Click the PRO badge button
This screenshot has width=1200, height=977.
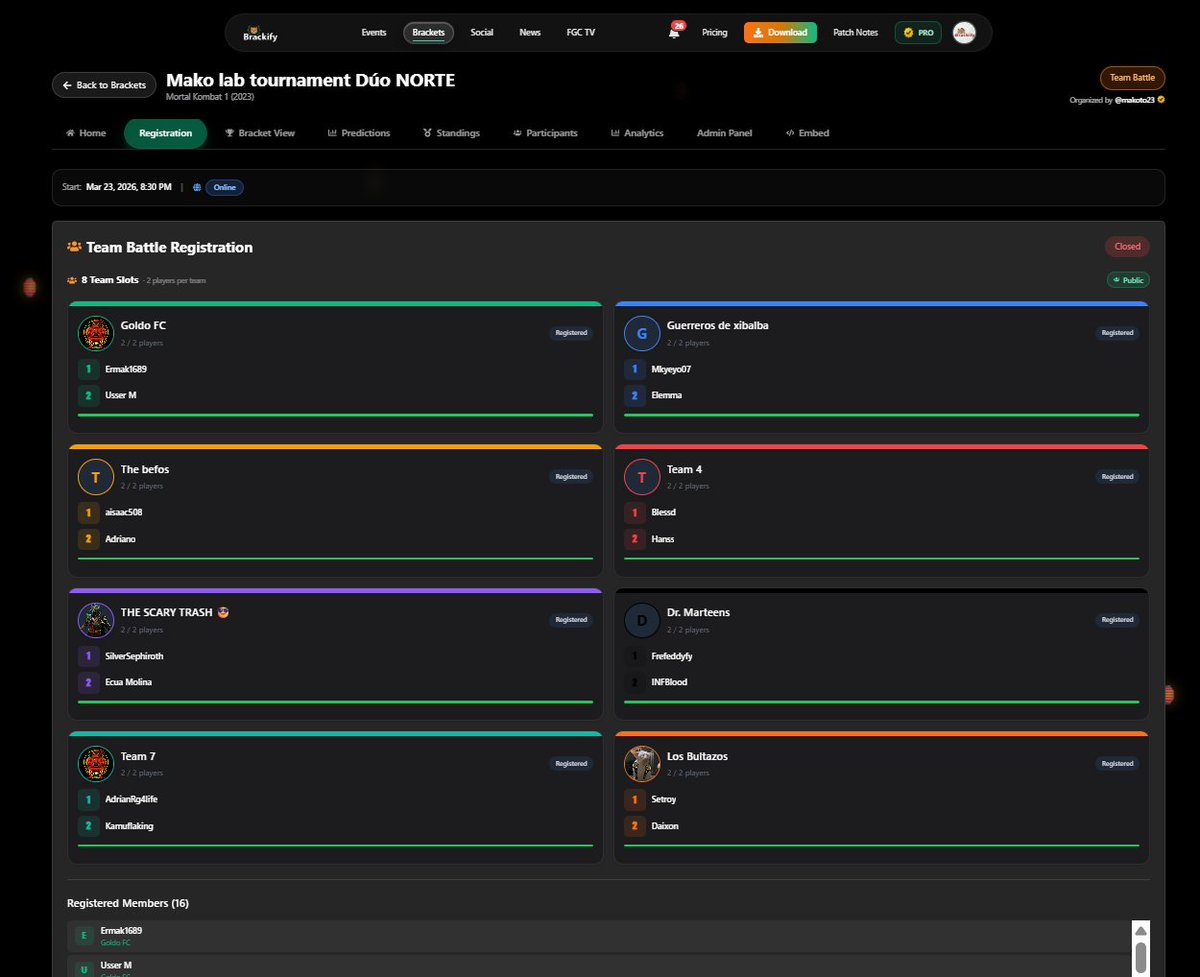coord(918,33)
